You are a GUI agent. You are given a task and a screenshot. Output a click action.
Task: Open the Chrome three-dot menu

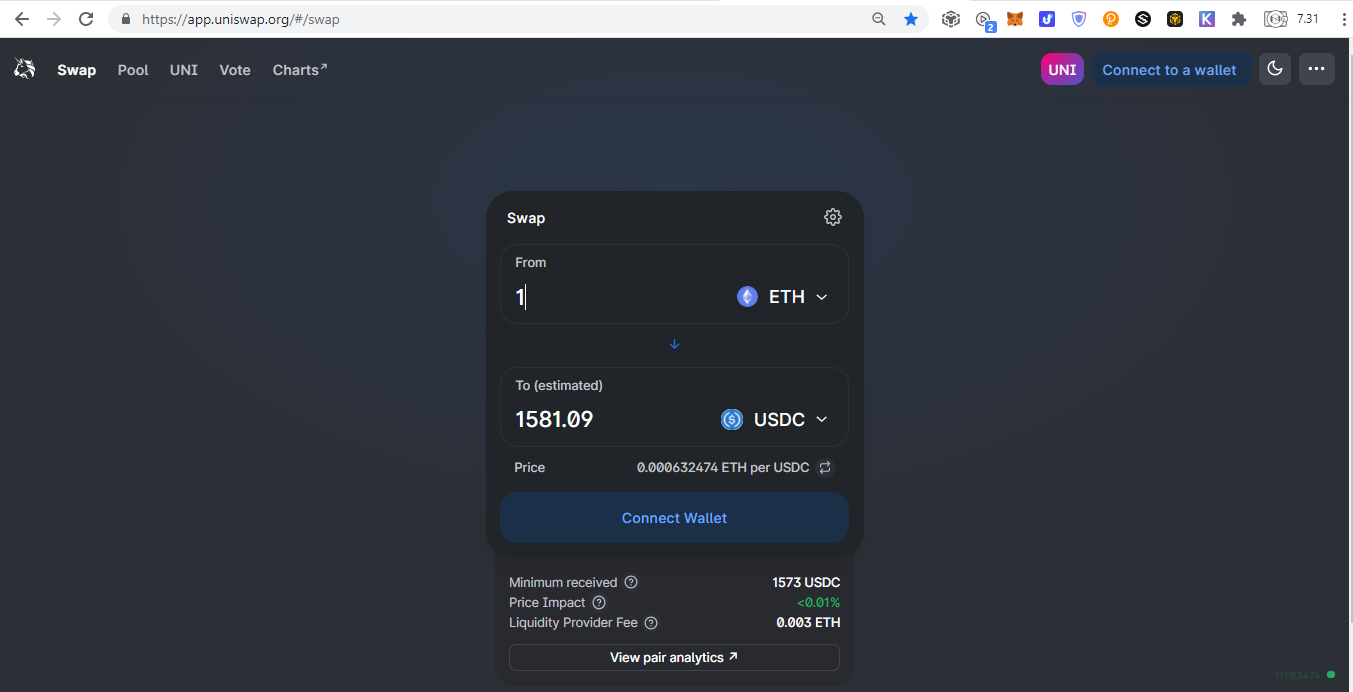click(x=1344, y=19)
